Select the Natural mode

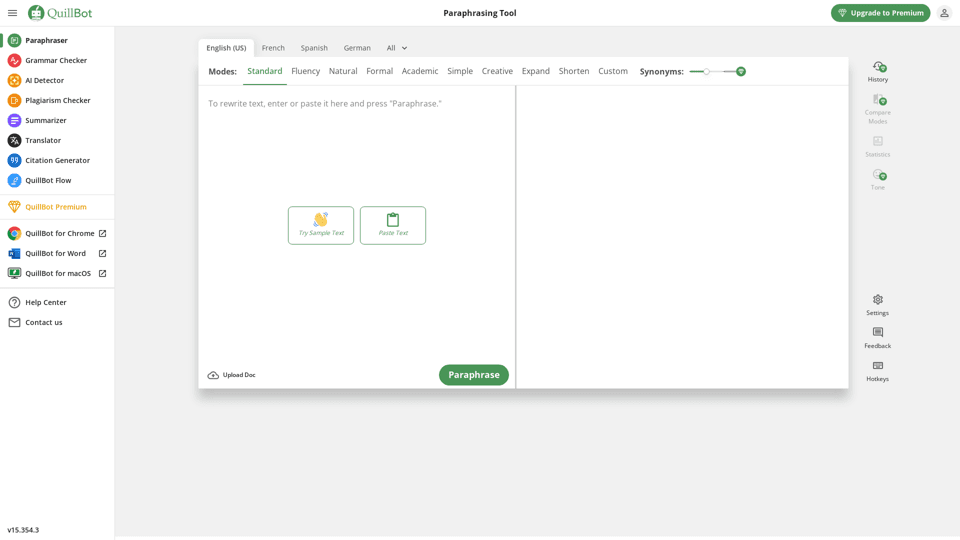[x=343, y=71]
